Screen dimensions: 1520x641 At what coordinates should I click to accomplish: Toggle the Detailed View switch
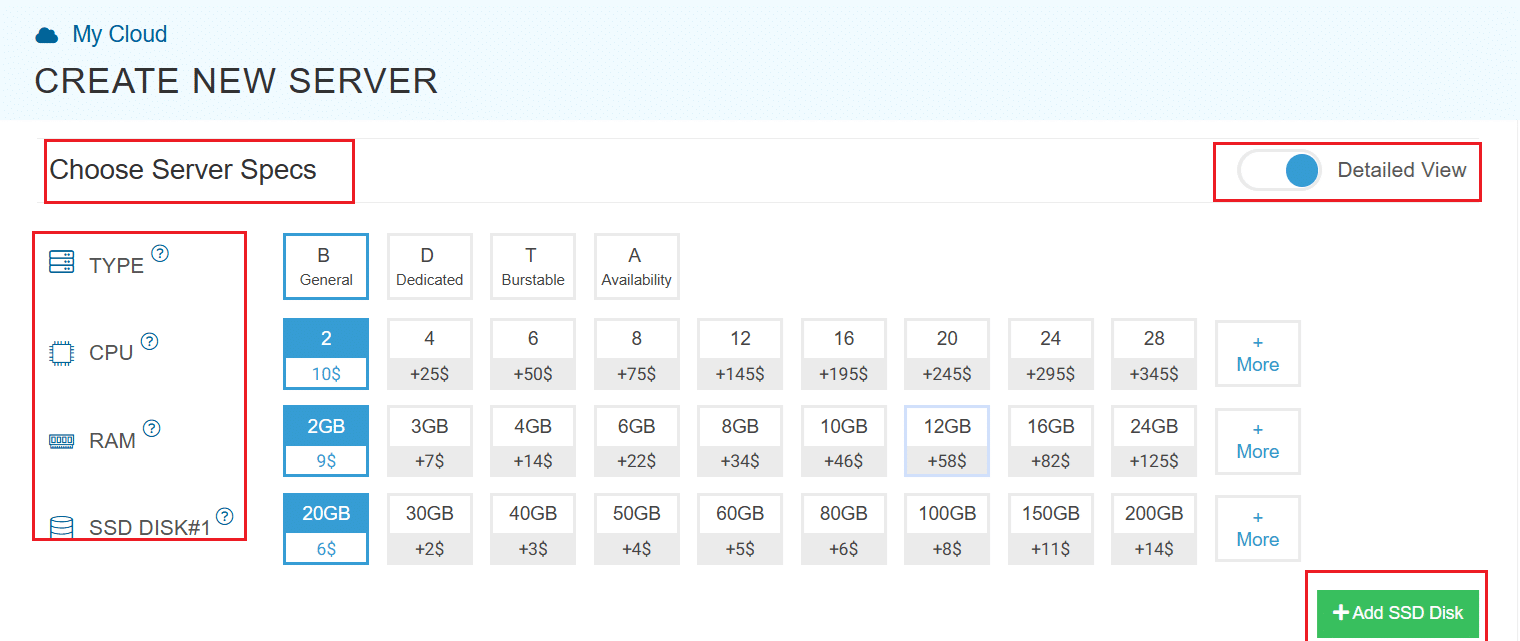(x=1280, y=171)
